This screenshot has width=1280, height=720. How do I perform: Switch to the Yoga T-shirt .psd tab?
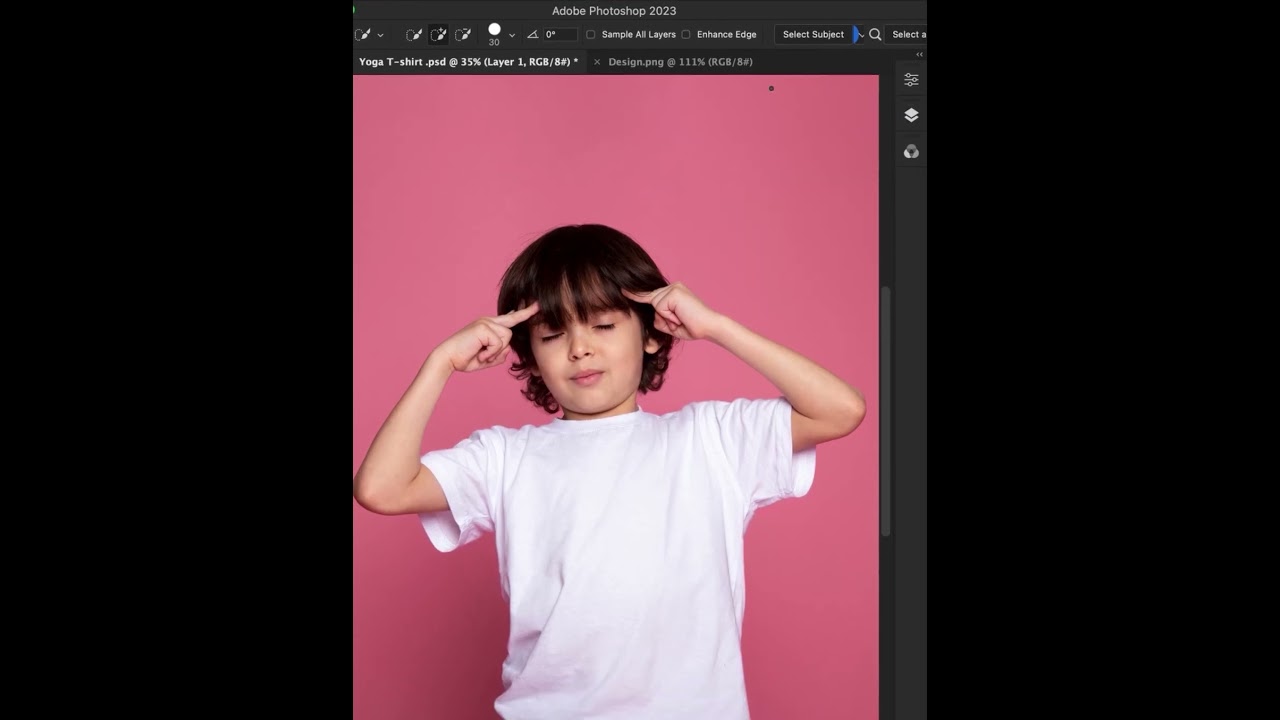[x=468, y=62]
